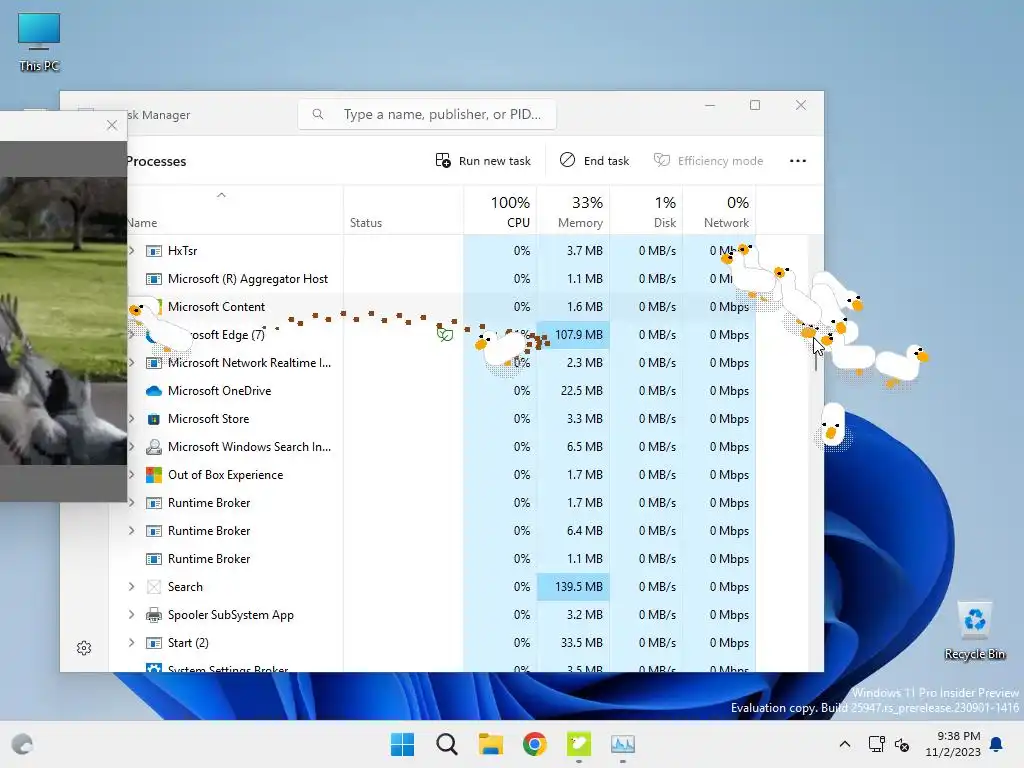Click the goose video thumbnail on the left
Screen dimensions: 1024x768
click(x=63, y=320)
